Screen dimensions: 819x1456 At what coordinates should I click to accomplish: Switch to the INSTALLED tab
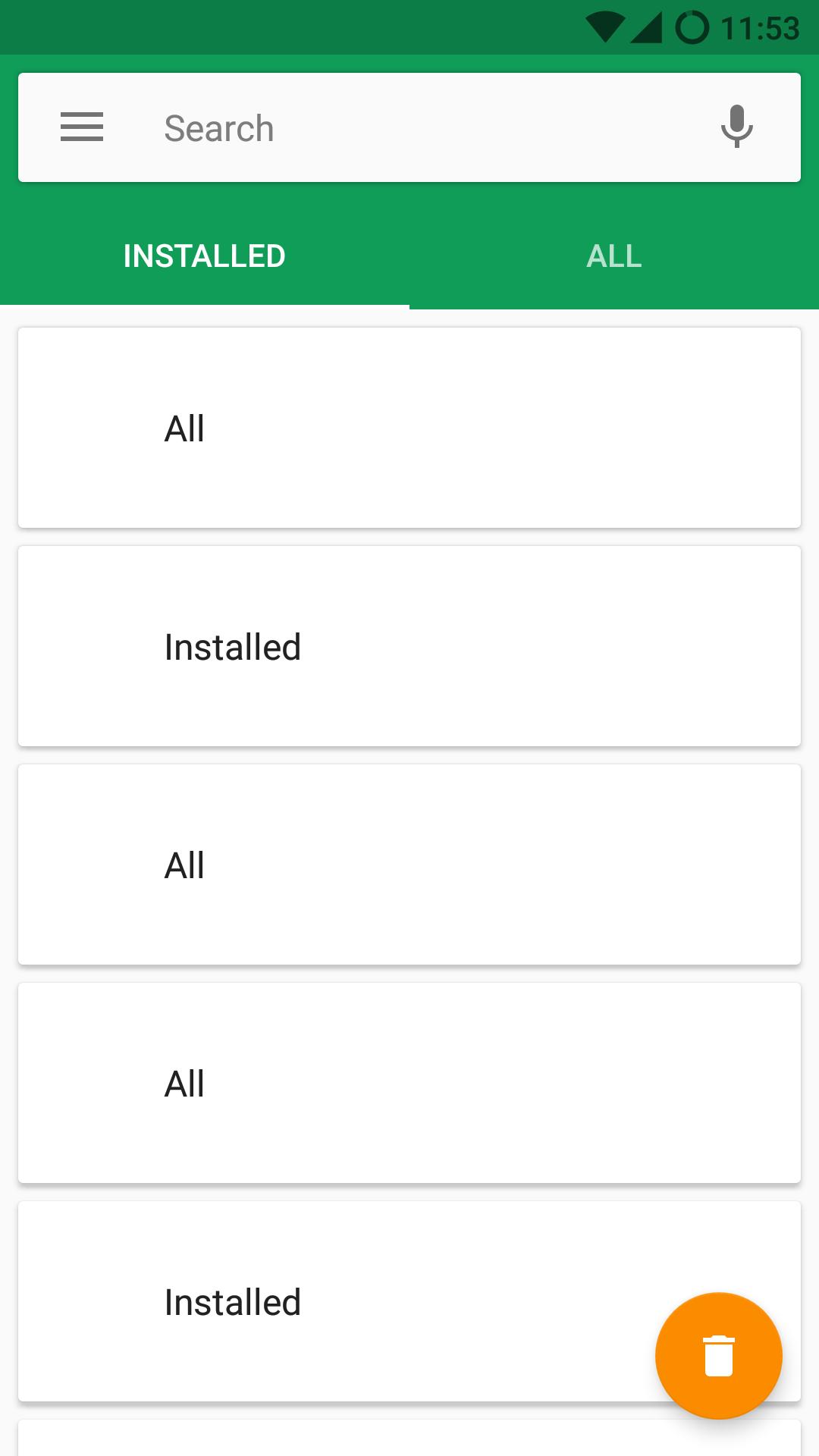(x=203, y=256)
